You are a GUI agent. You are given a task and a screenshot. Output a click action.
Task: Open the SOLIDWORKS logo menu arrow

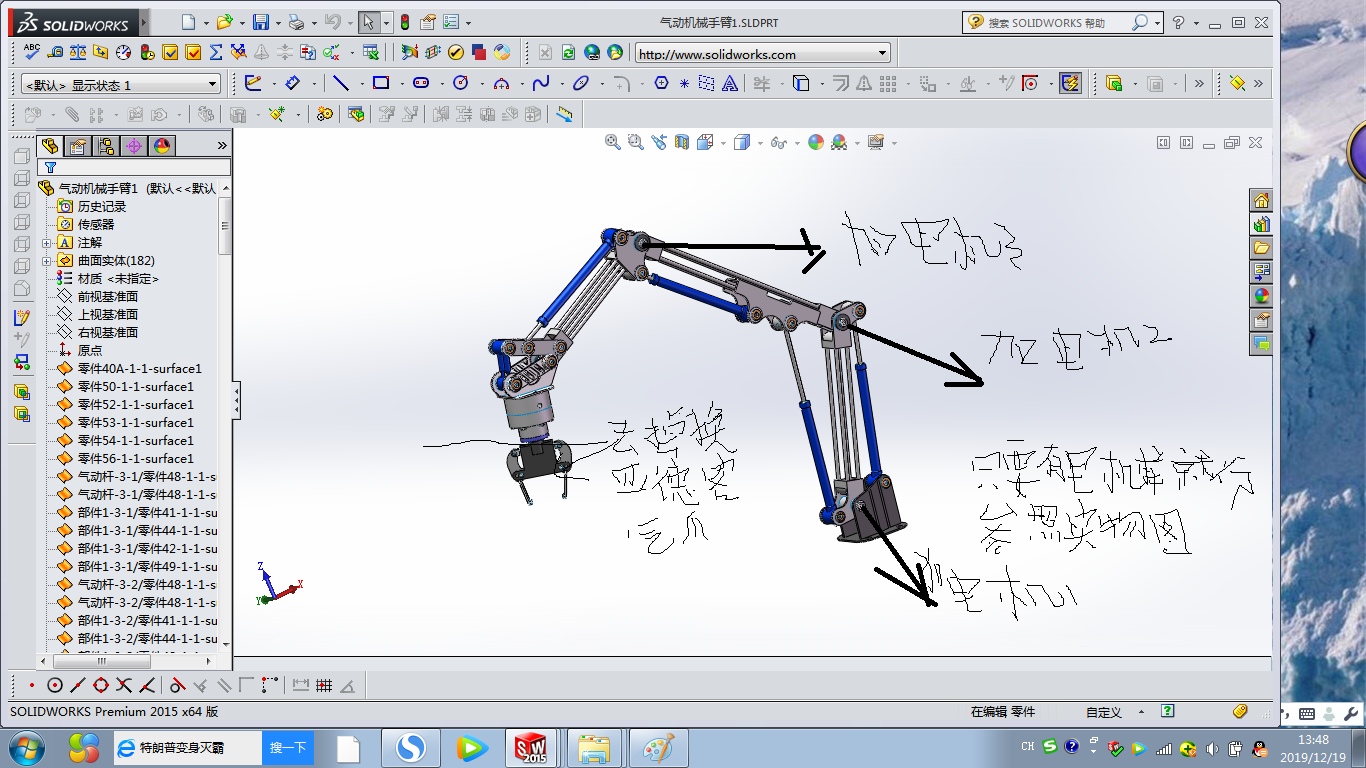click(144, 21)
